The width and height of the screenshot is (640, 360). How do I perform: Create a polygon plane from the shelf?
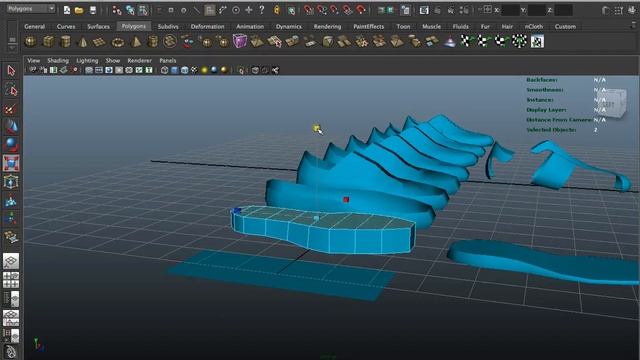[100, 42]
